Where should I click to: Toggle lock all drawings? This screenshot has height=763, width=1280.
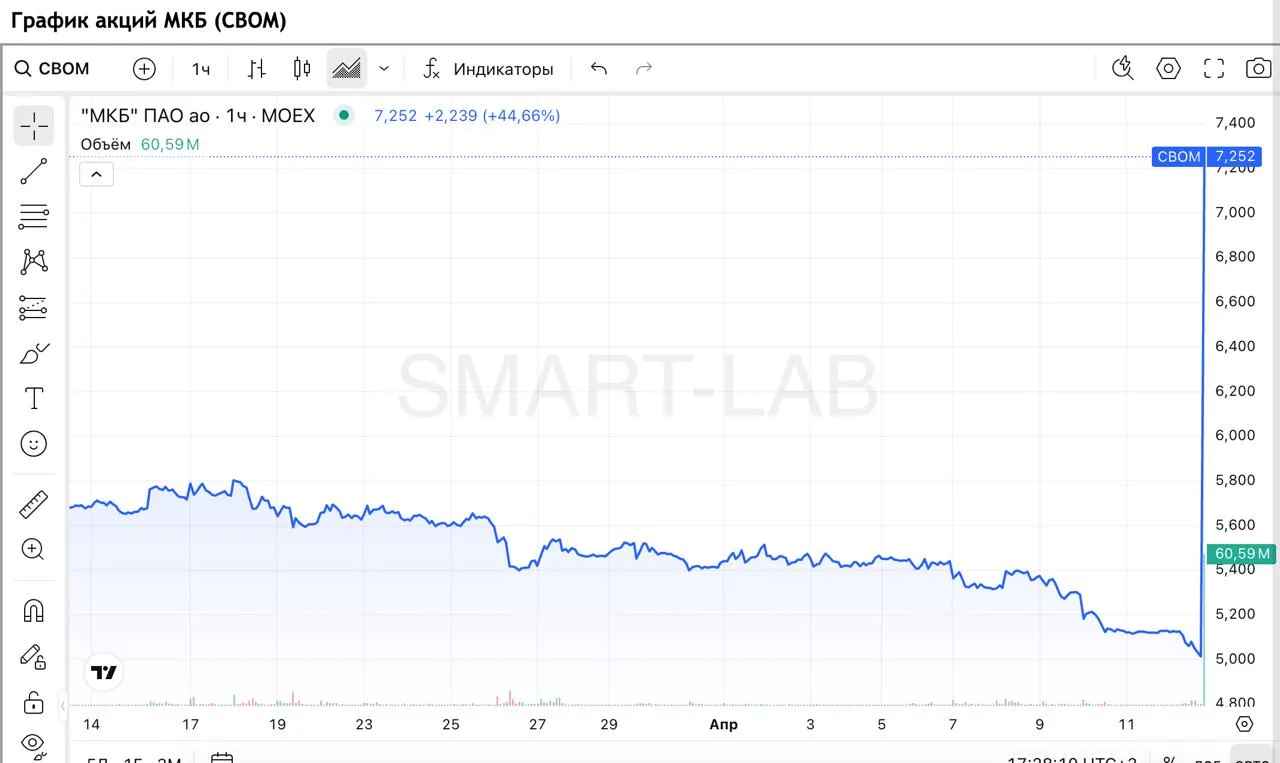click(x=34, y=701)
